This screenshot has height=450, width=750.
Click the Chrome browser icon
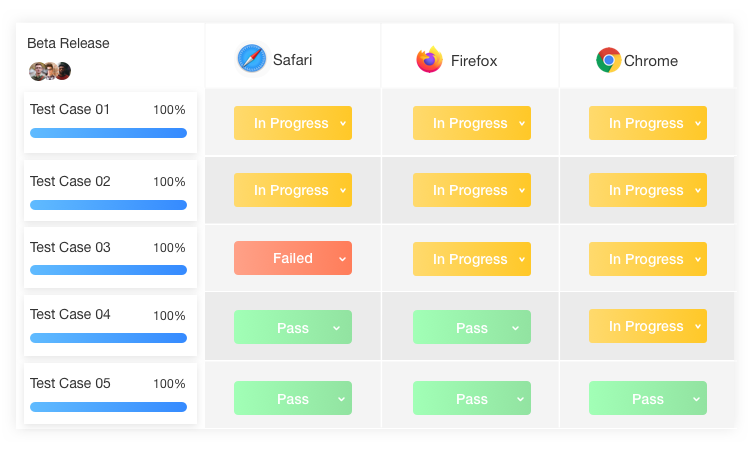[x=608, y=60]
